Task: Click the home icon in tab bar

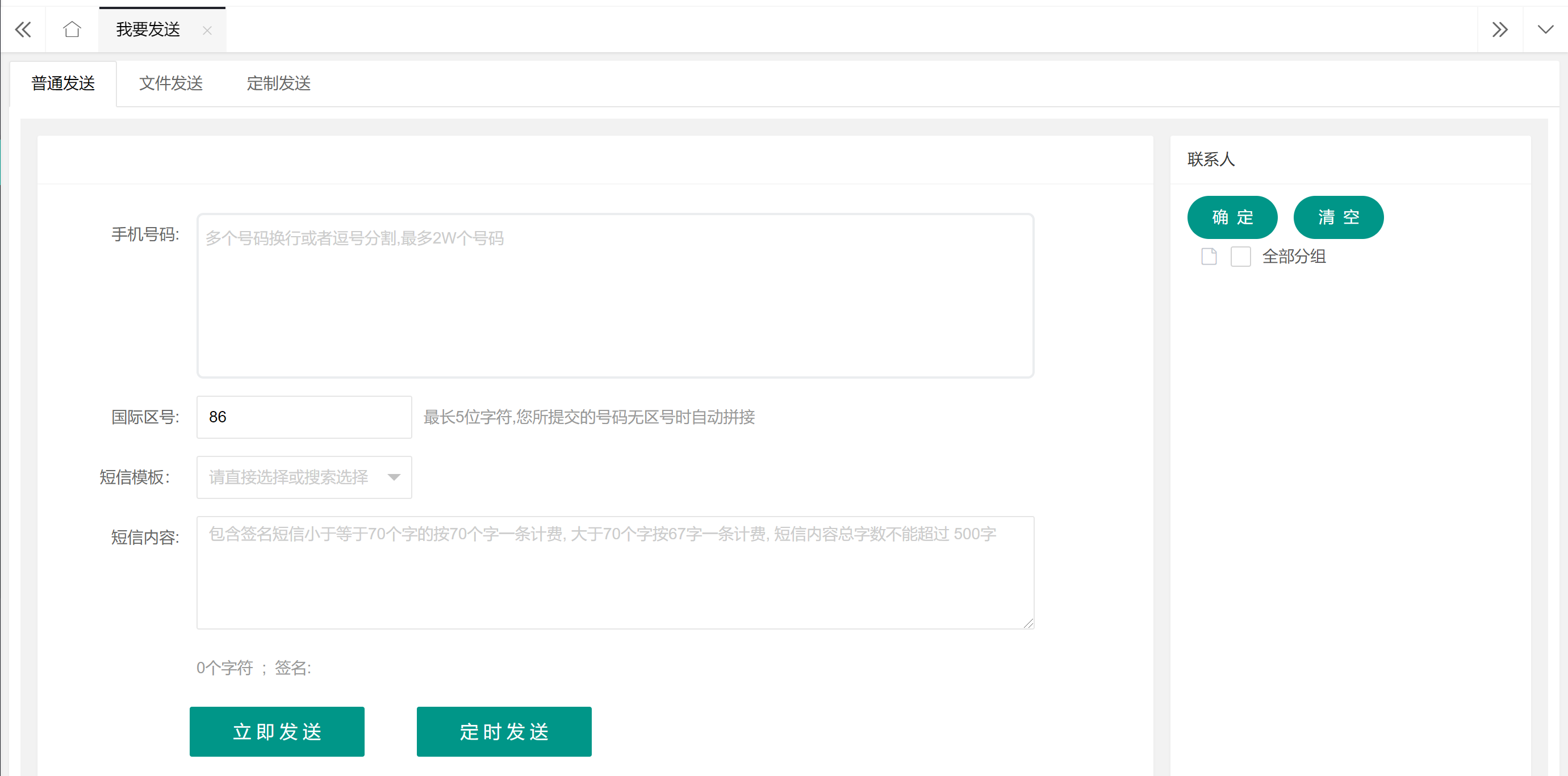Action: click(x=72, y=29)
